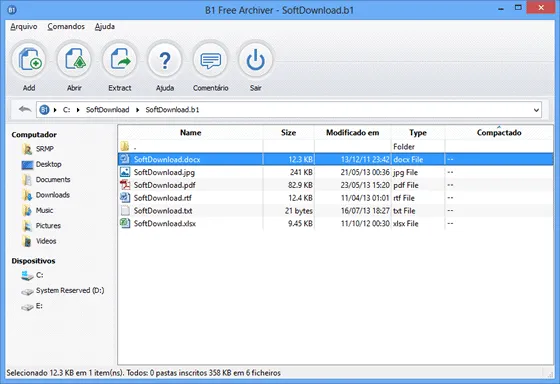Open Downloads in the sidebar
The width and height of the screenshot is (560, 384).
pos(45,195)
